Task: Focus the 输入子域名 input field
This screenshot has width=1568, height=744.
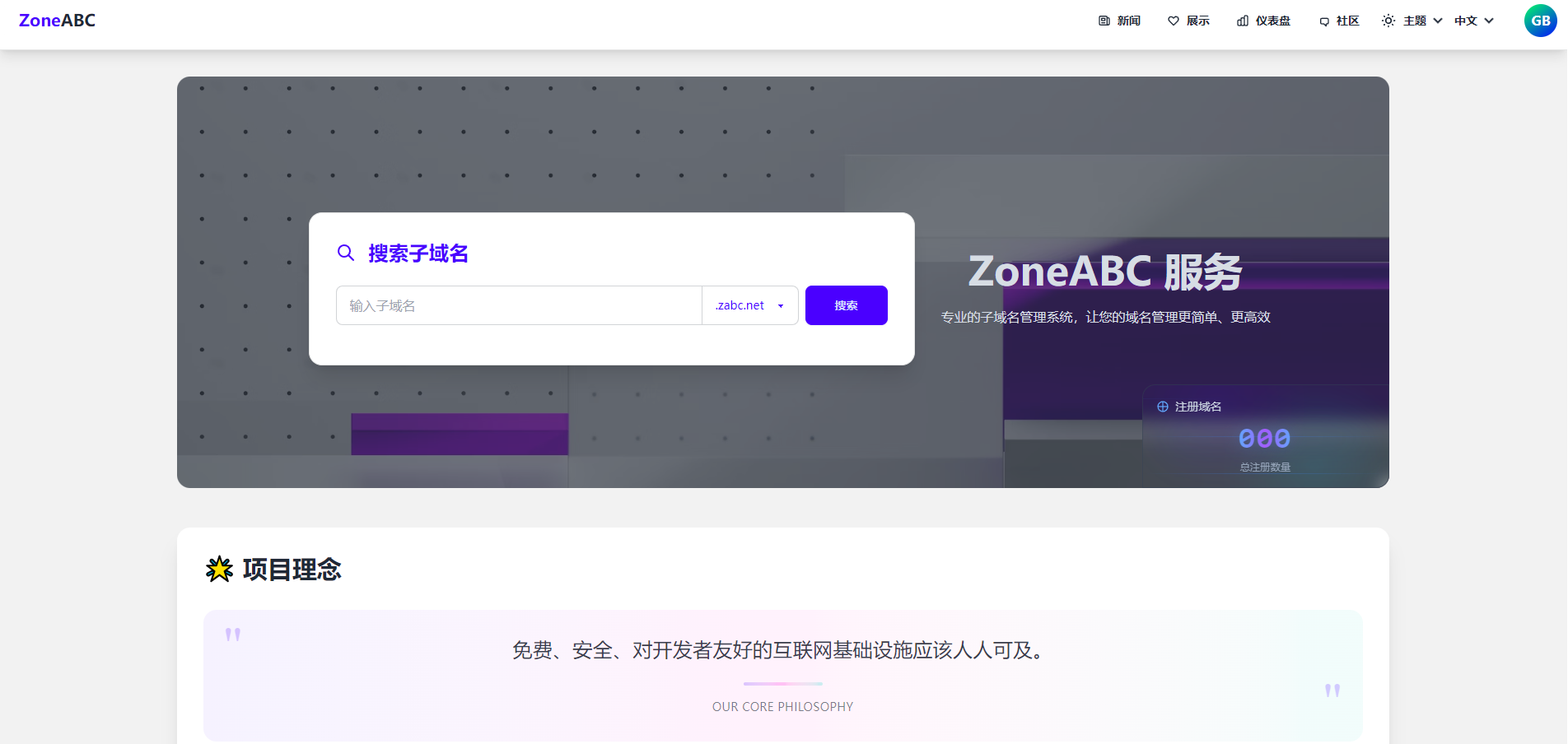Action: tap(519, 305)
